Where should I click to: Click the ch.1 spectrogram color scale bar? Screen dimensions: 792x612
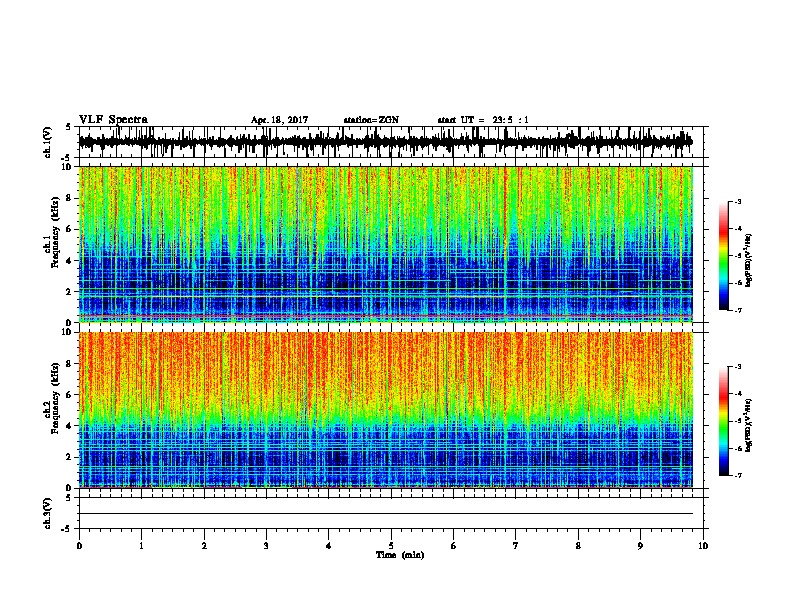point(723,256)
